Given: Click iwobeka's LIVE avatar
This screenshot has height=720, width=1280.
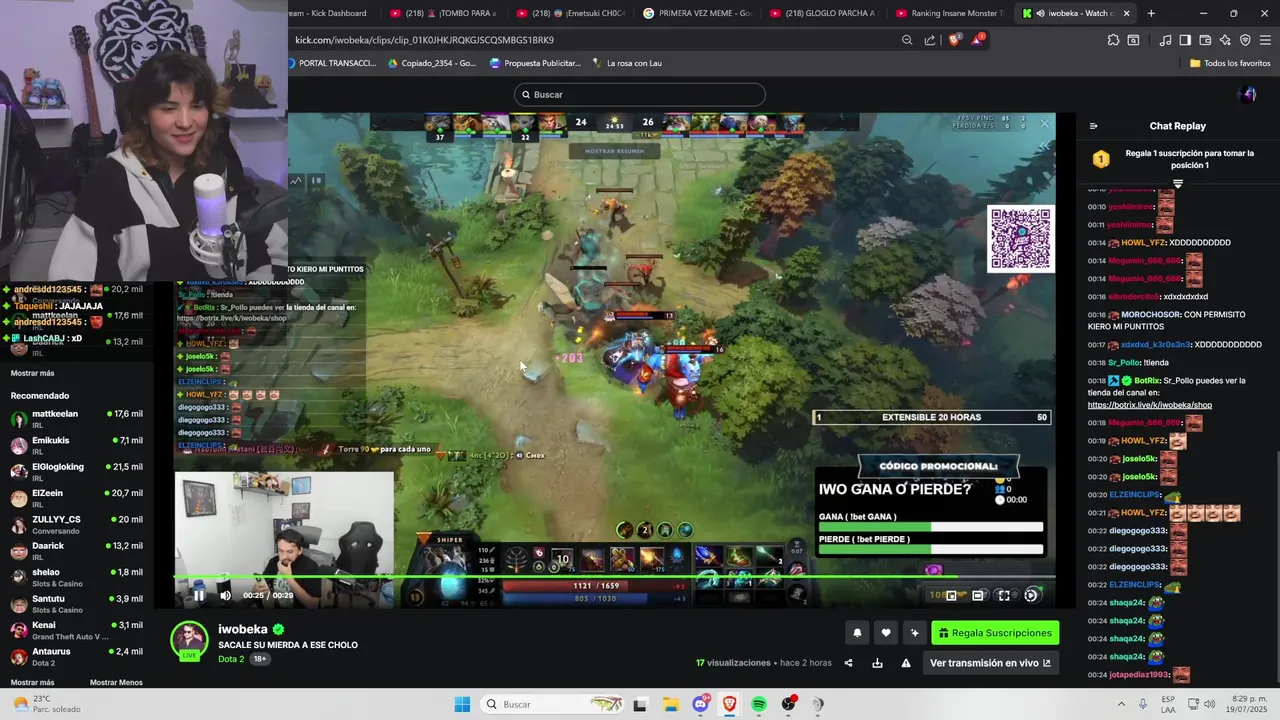Looking at the screenshot, I should click(x=189, y=640).
